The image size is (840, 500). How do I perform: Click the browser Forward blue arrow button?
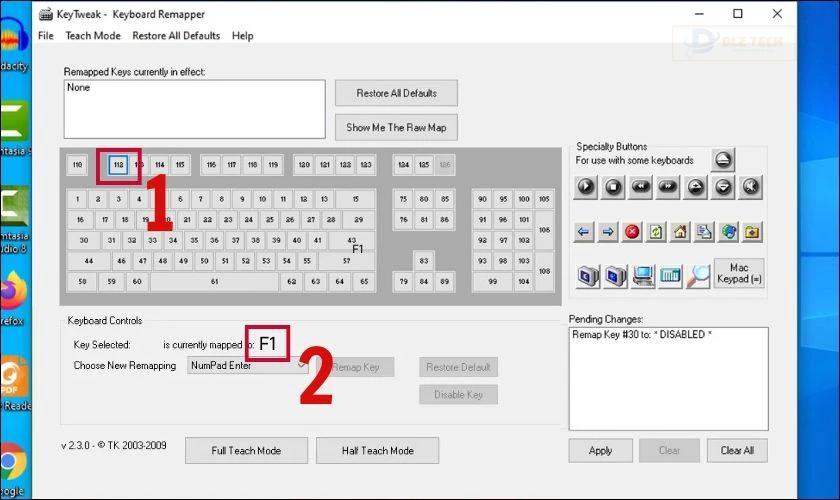[x=608, y=232]
